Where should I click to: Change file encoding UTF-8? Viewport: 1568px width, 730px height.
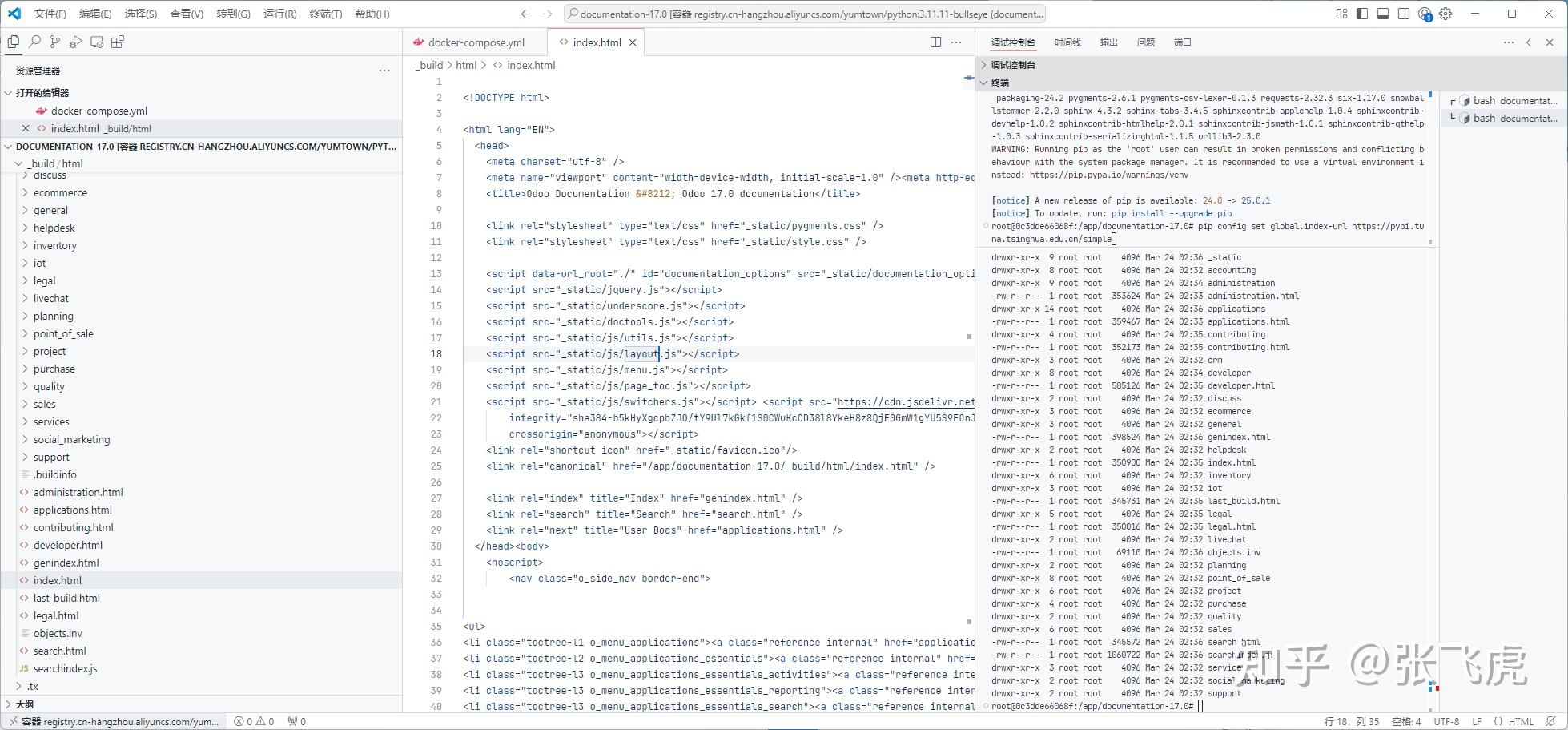[x=1446, y=721]
